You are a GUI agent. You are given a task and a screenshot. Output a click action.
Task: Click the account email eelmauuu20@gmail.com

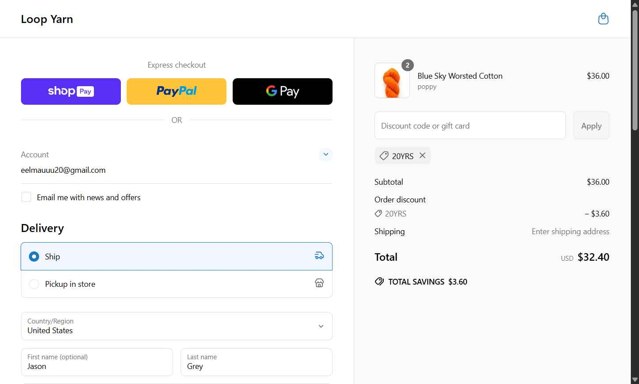pyautogui.click(x=63, y=170)
